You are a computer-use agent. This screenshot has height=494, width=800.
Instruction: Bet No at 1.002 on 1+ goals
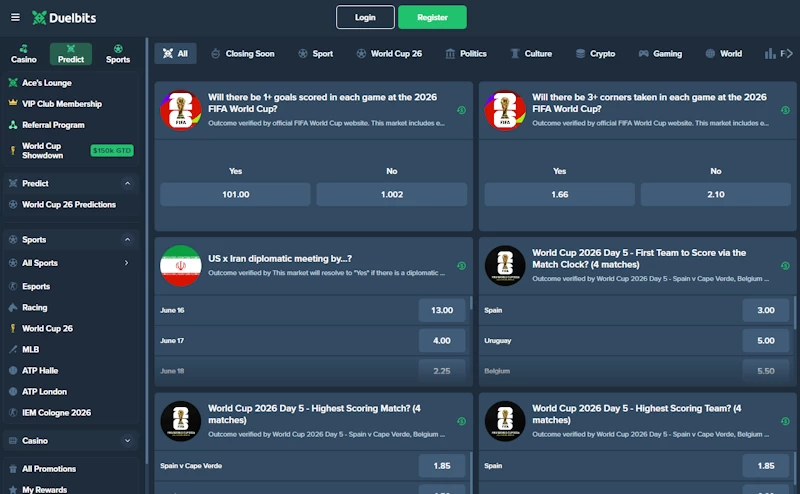pos(392,194)
